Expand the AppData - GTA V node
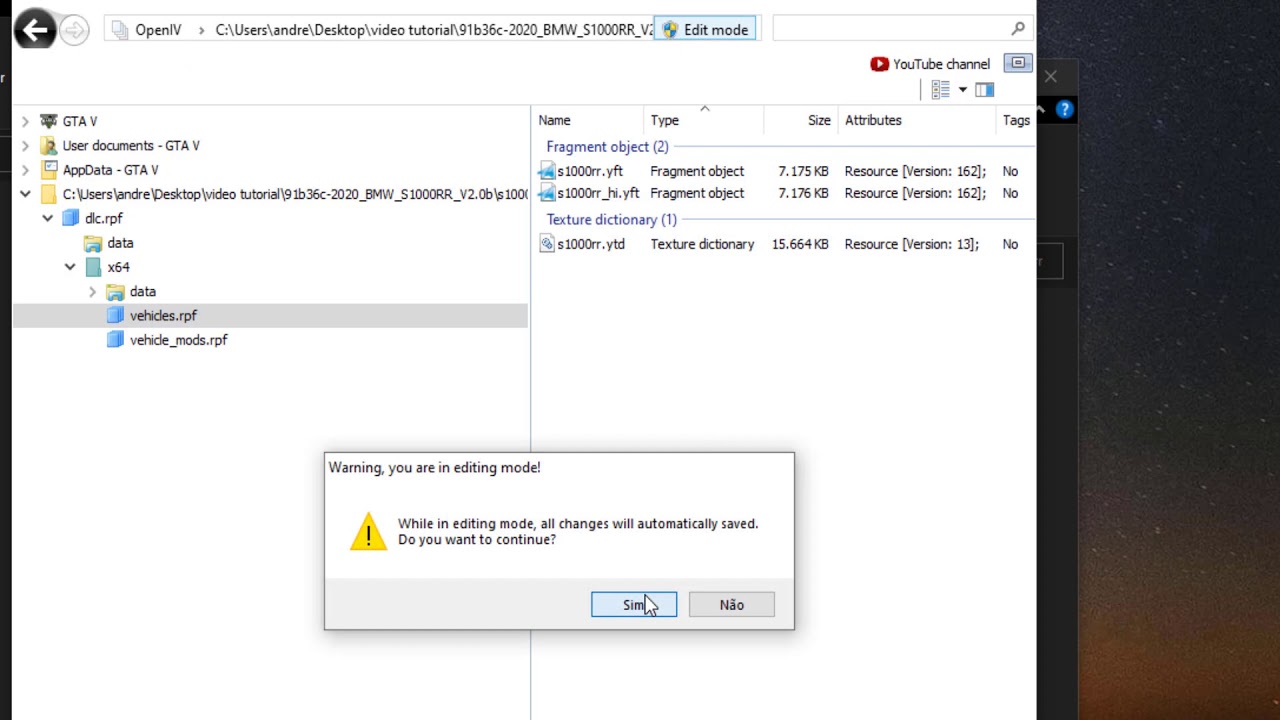Image resolution: width=1280 pixels, height=720 pixels. [25, 170]
